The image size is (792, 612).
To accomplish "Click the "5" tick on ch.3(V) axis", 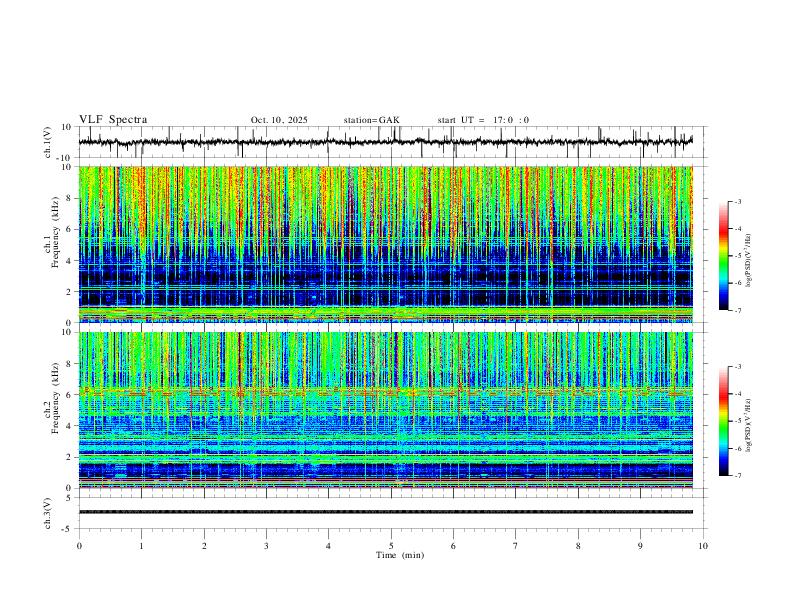I will pyautogui.click(x=69, y=498).
